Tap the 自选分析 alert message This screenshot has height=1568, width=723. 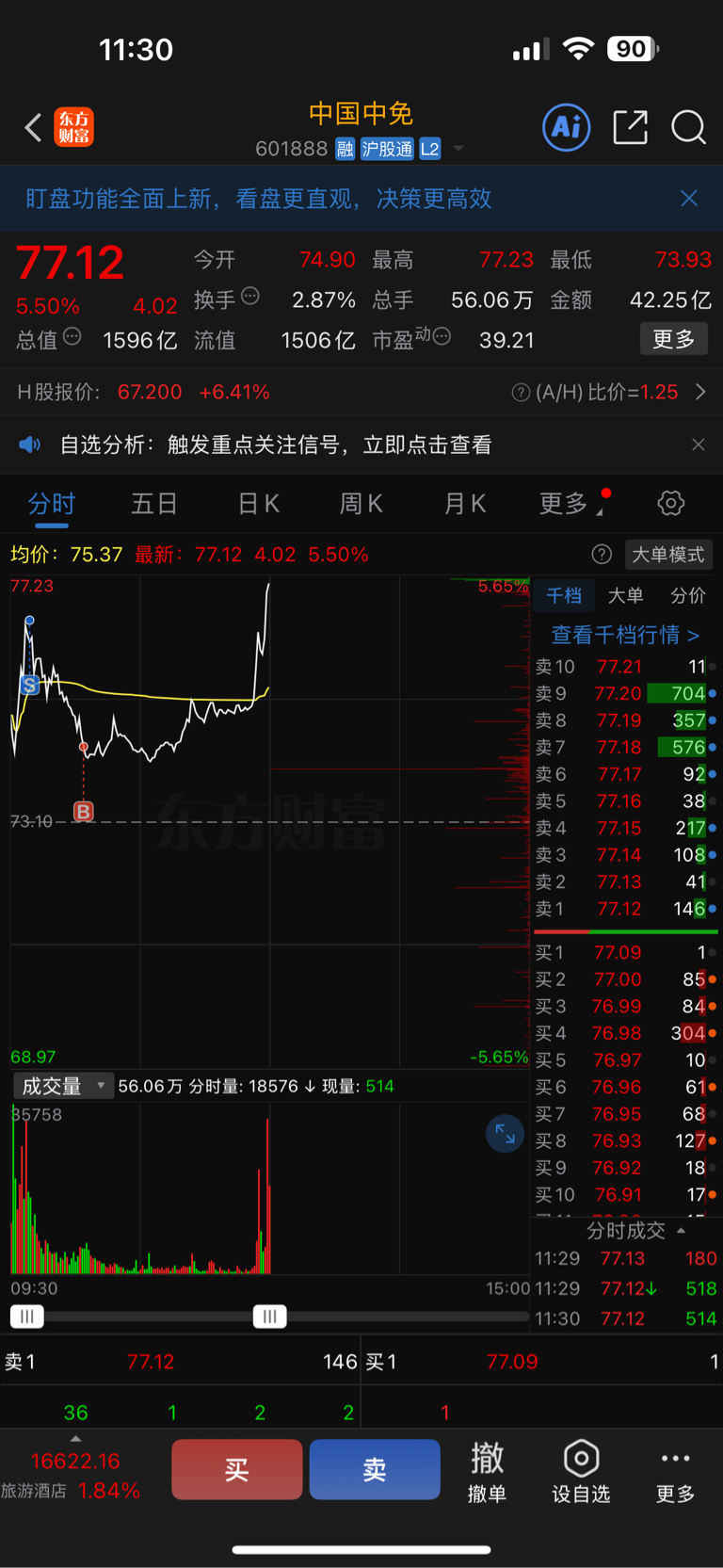point(275,445)
